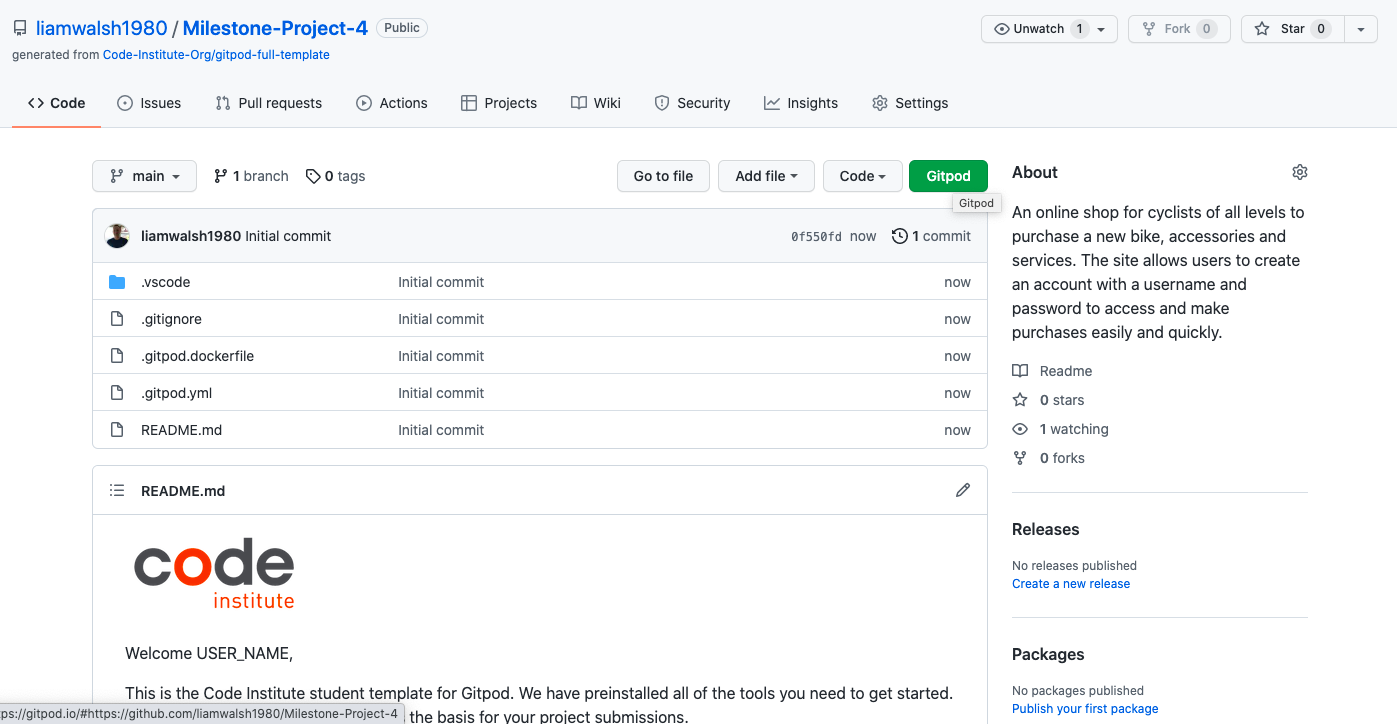Image resolution: width=1397 pixels, height=724 pixels.
Task: Click the .vscode folder icon
Action: point(117,282)
